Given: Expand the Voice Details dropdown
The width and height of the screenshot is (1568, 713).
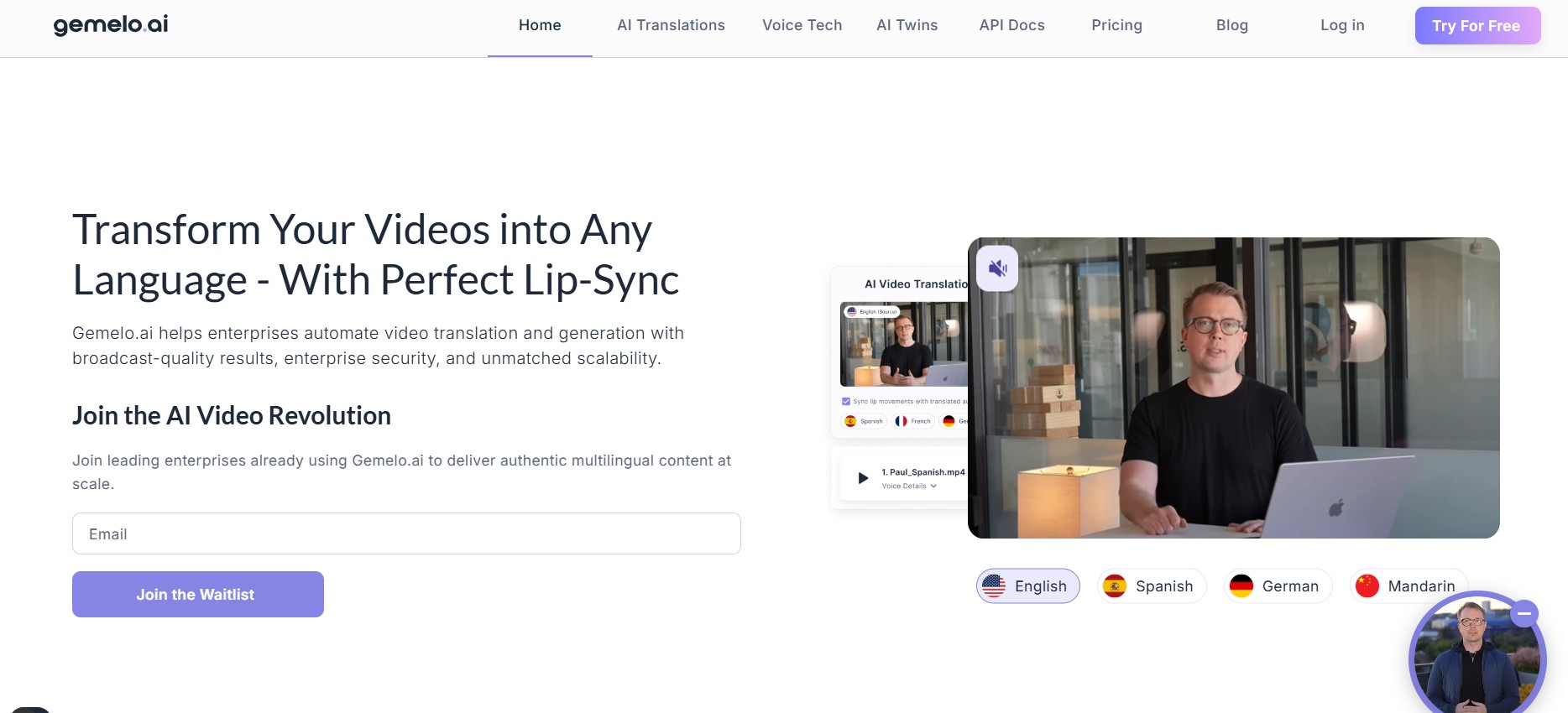Looking at the screenshot, I should (909, 486).
